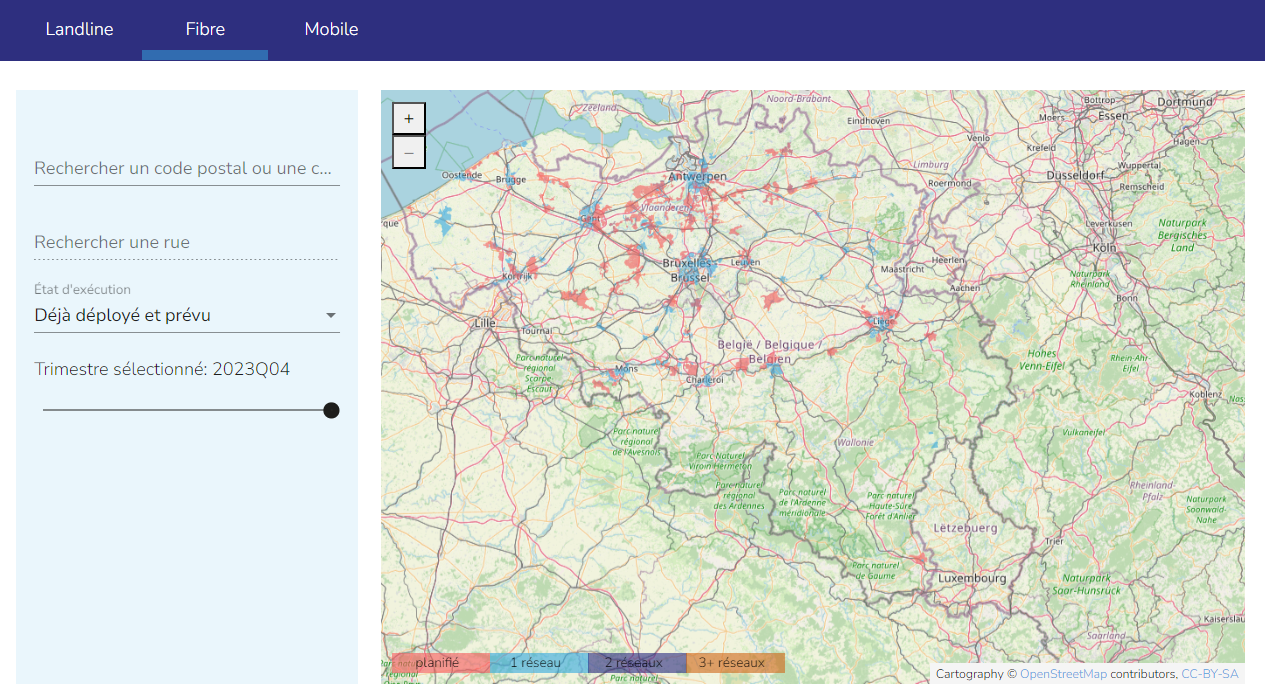
Task: Select the Fibre tab
Action: pyautogui.click(x=205, y=30)
